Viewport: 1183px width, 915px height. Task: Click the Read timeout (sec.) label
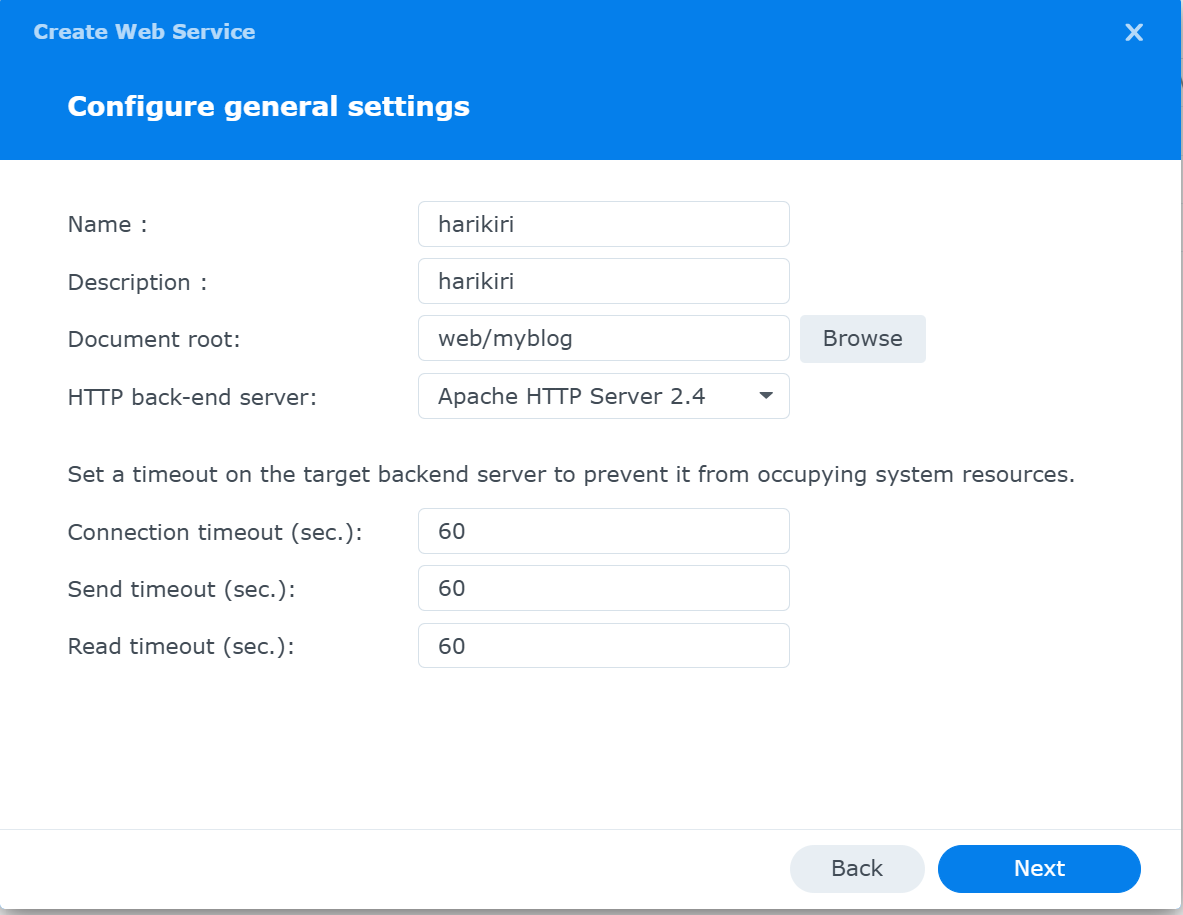coord(180,646)
